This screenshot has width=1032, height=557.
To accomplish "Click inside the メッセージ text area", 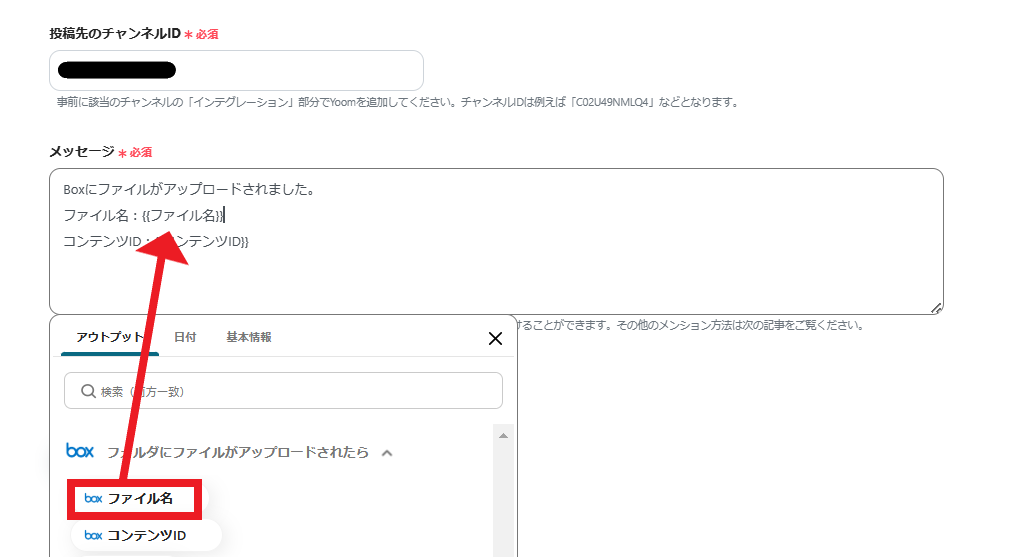I will [x=496, y=241].
